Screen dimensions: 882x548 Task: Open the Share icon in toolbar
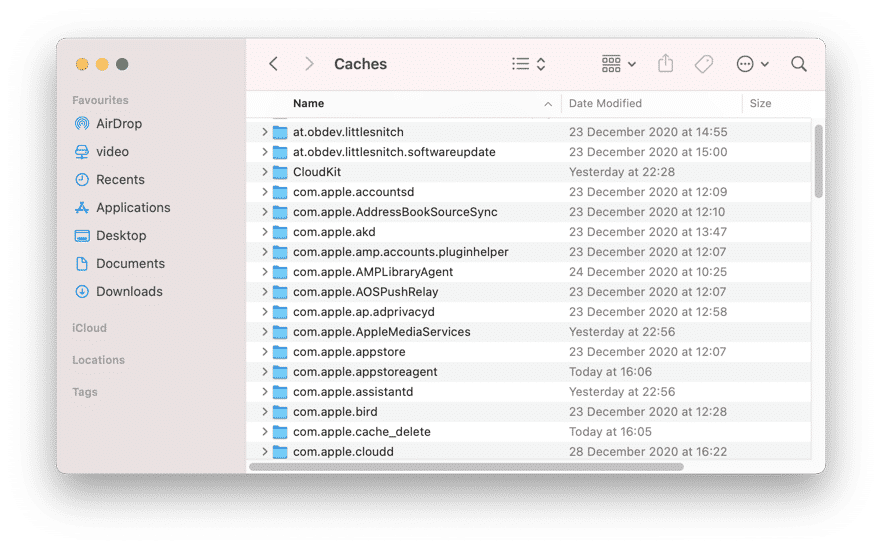tap(665, 64)
